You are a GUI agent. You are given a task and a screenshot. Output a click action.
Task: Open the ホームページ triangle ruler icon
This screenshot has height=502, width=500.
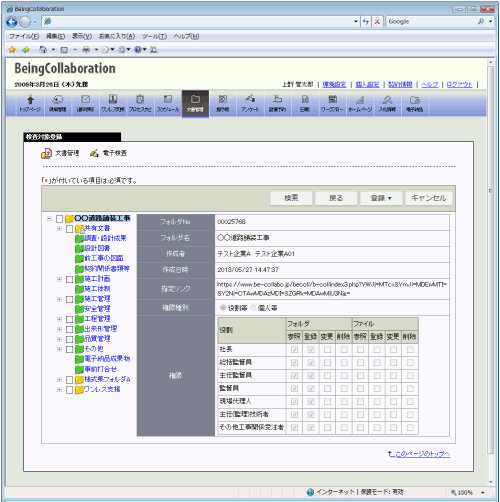click(x=360, y=100)
